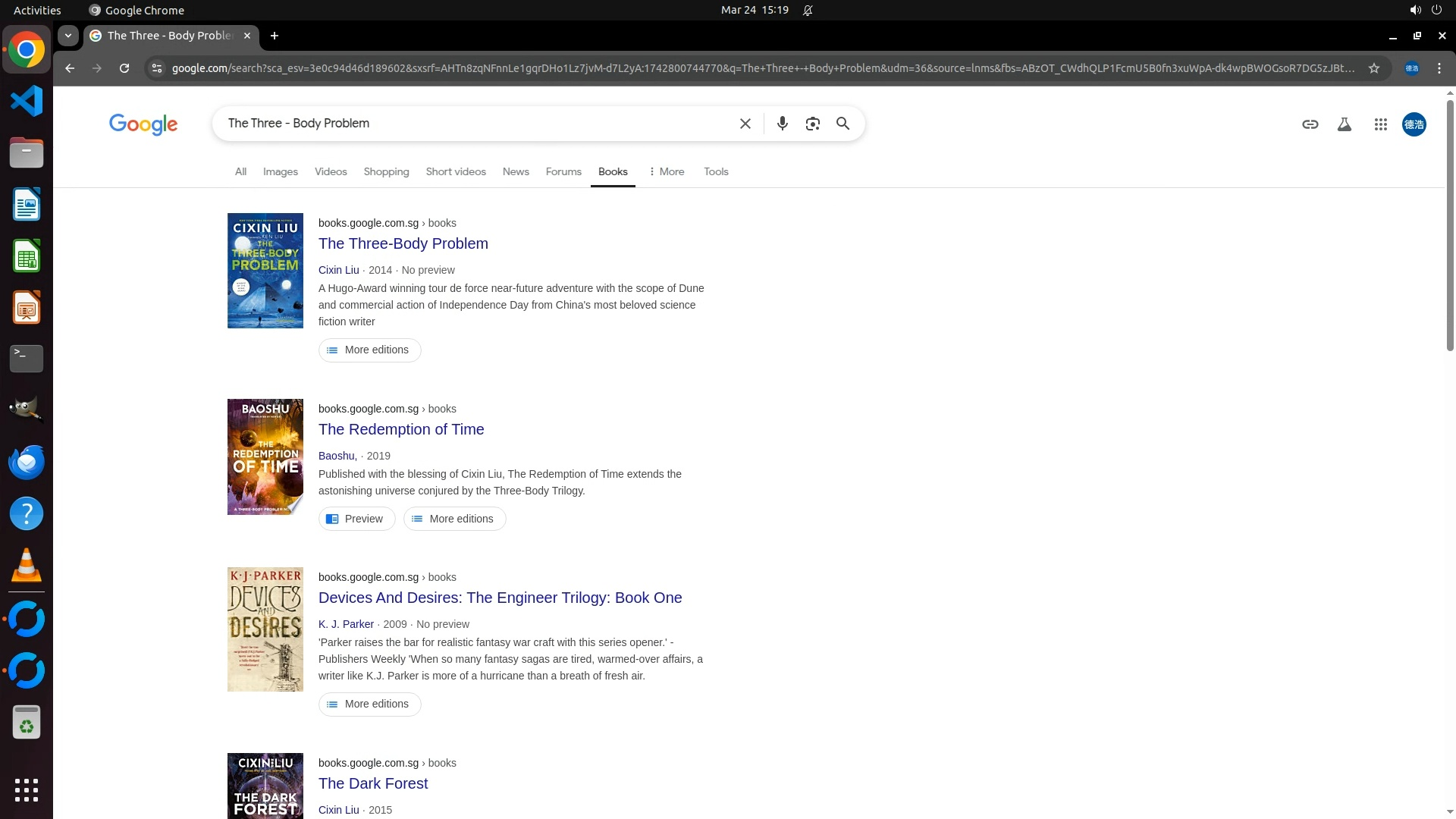Expand the More search filters menu
The image size is (1456, 819).
(x=667, y=171)
